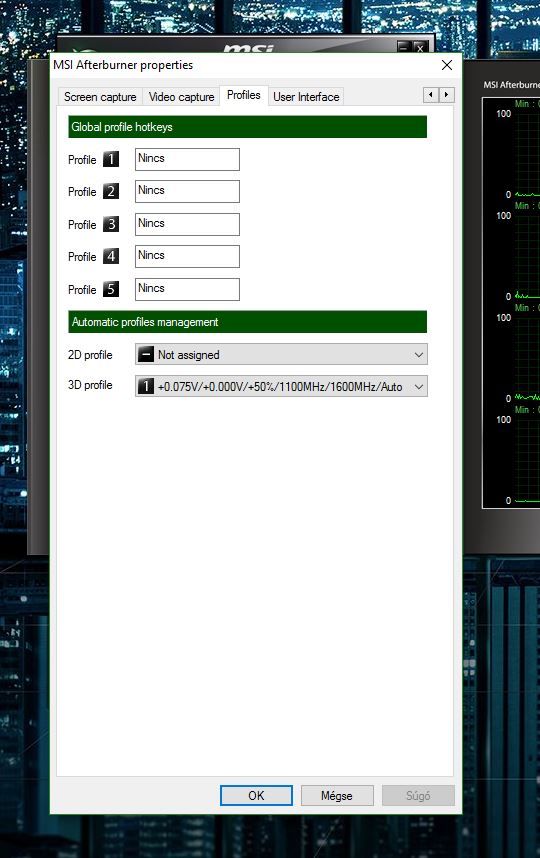
Task: Open the Video capture tab
Action: tap(181, 97)
